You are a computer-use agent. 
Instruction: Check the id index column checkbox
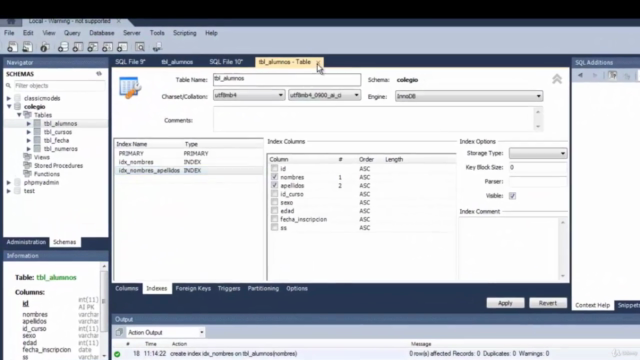tap(274, 168)
